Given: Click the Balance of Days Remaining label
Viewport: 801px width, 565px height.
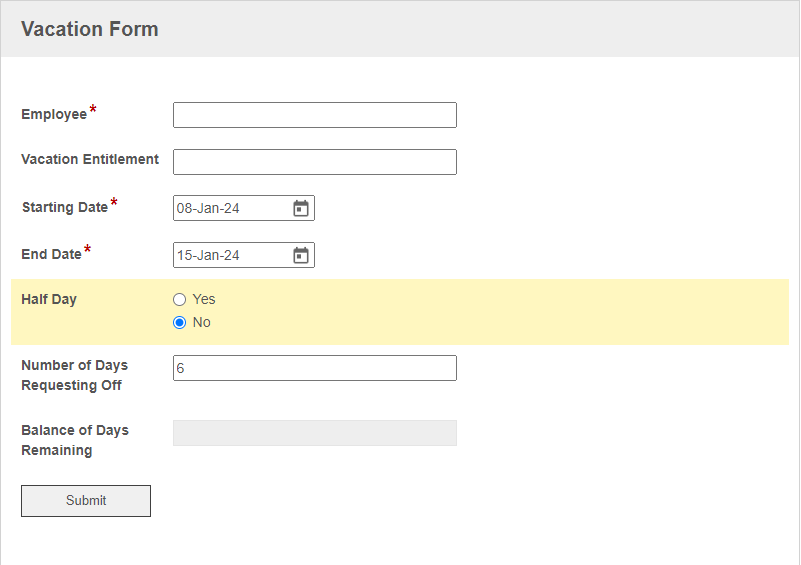Looking at the screenshot, I should pyautogui.click(x=74, y=440).
